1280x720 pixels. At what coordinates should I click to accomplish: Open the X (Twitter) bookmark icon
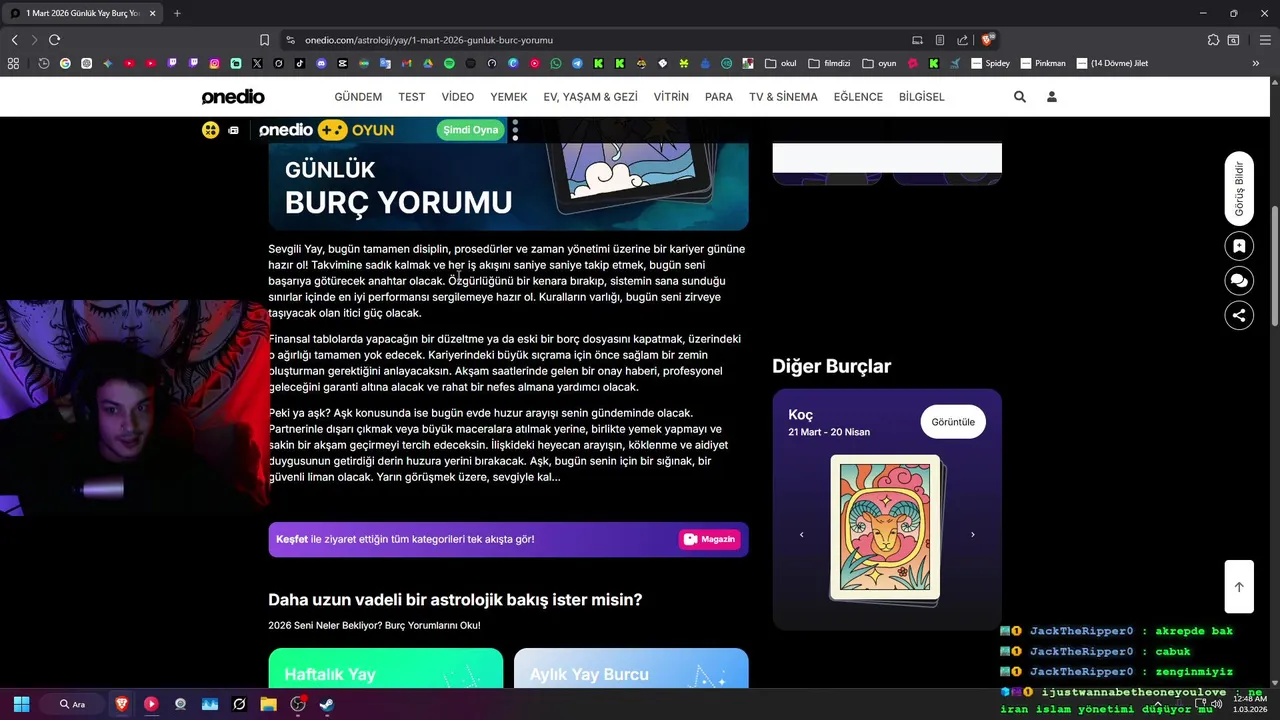(257, 63)
